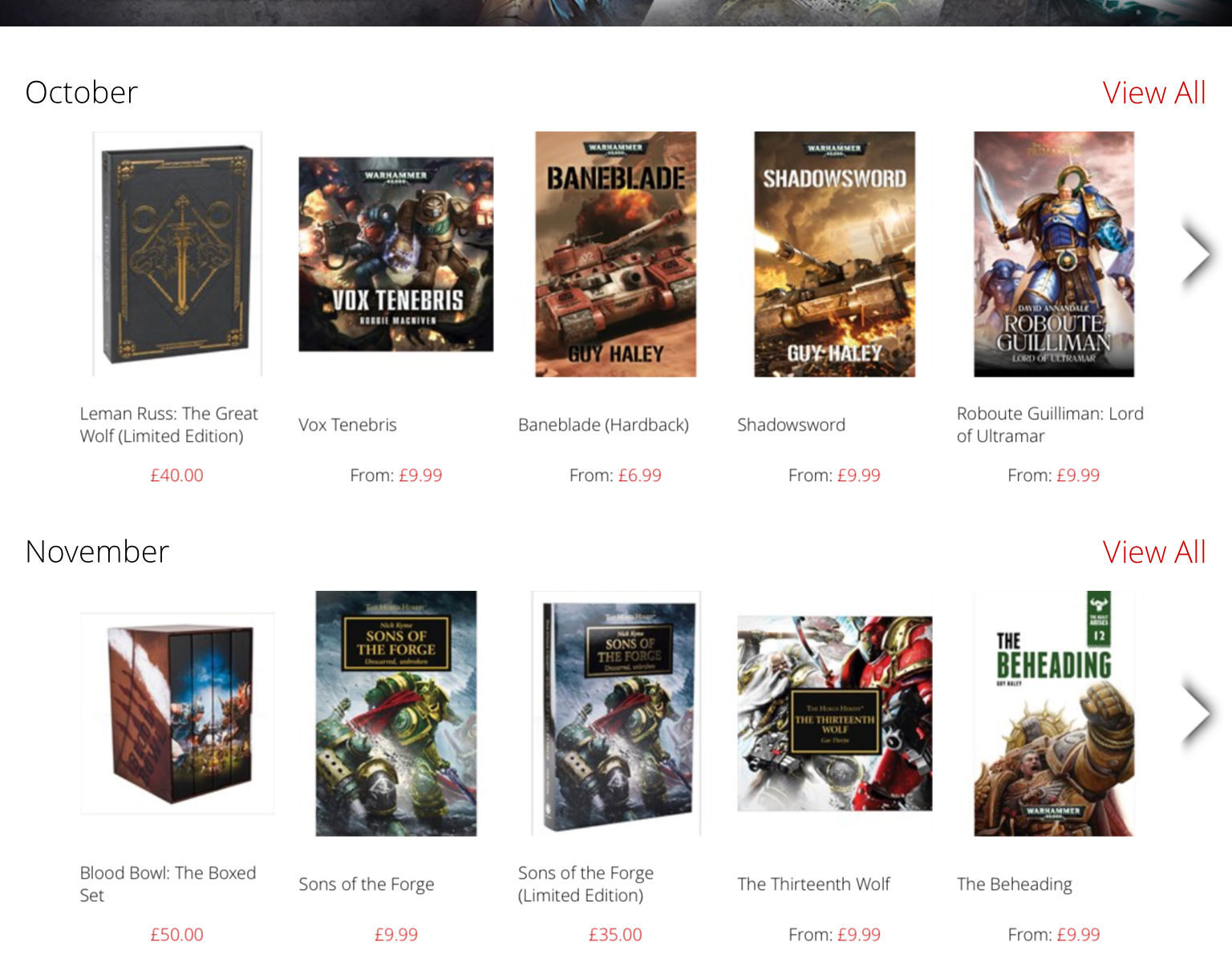Open View All for October
Screen dimensions: 1232x962
(x=1153, y=93)
